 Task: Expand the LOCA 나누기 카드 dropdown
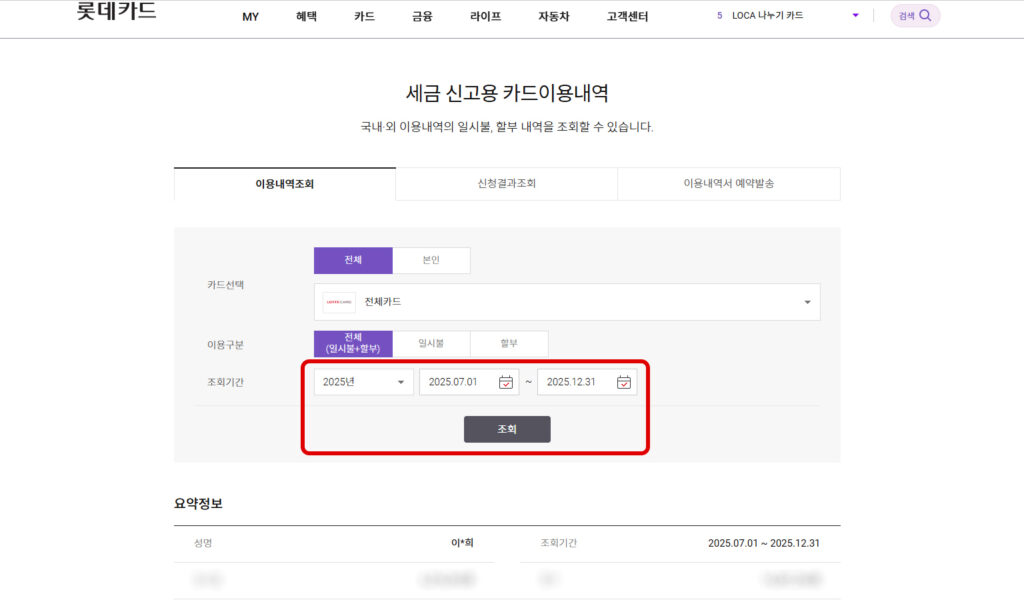click(x=854, y=16)
